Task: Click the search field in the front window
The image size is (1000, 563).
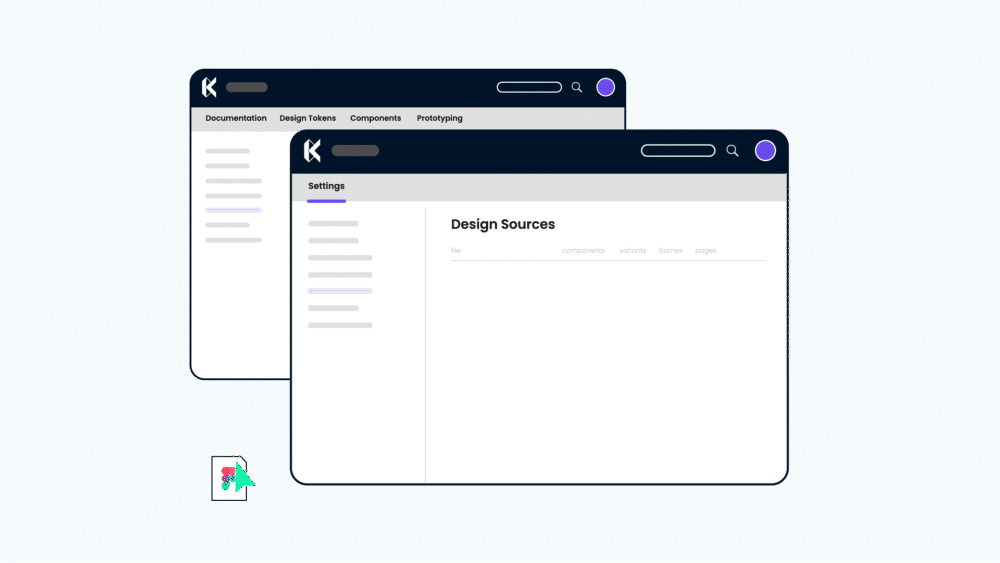Action: [678, 151]
